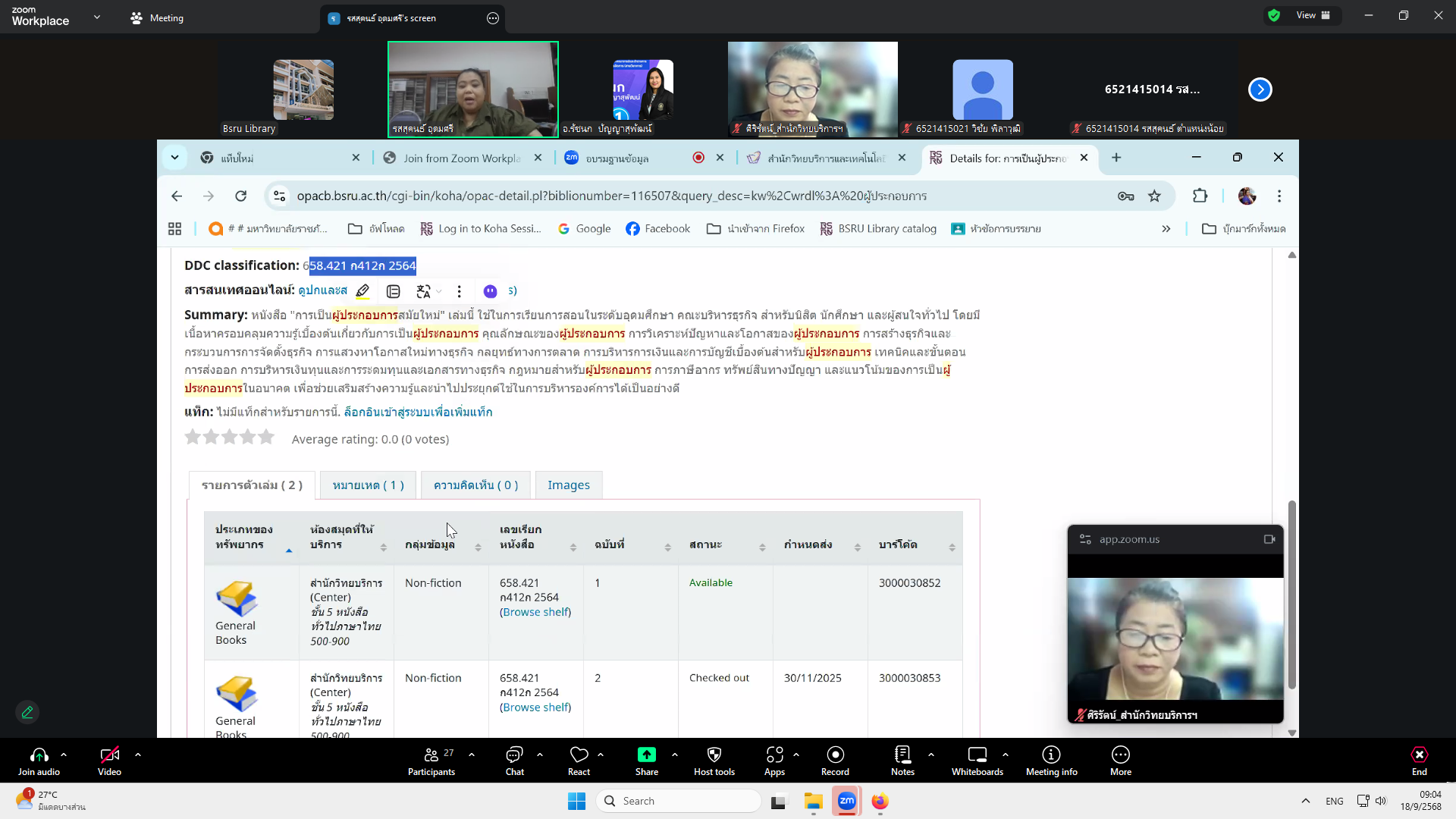Open Zoom Apps

(x=774, y=761)
